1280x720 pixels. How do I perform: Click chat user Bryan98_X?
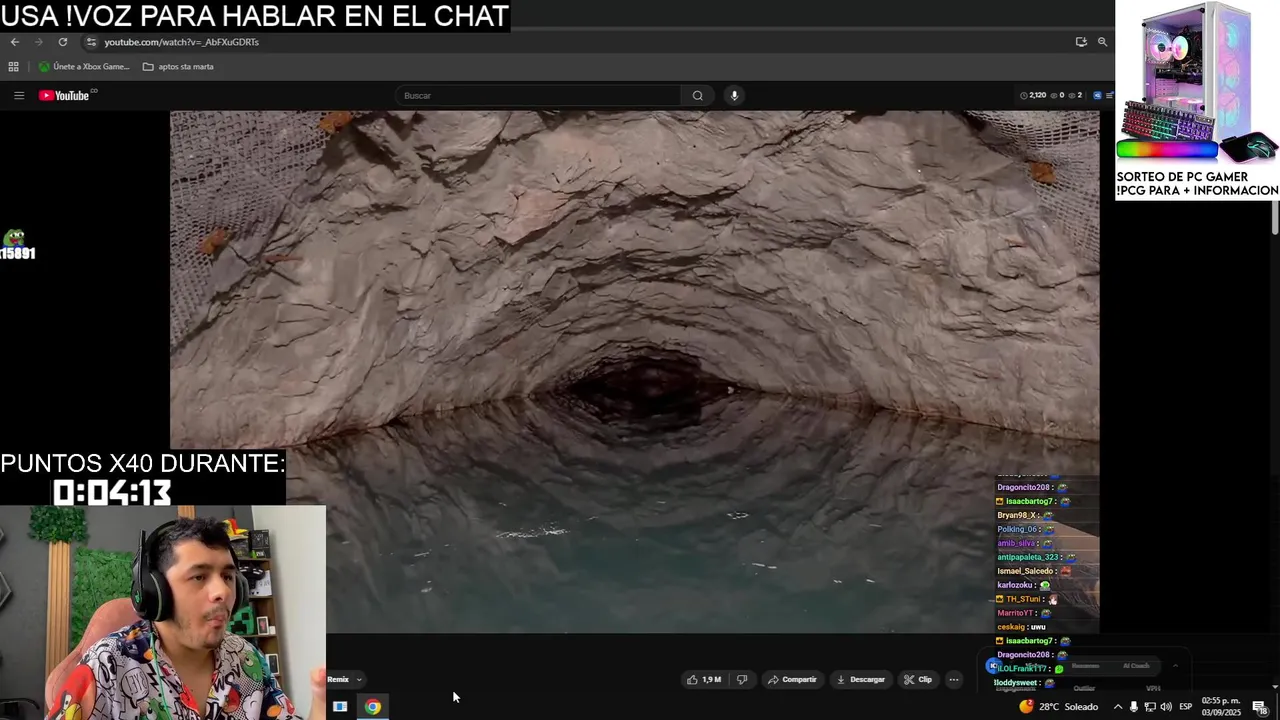1017,516
